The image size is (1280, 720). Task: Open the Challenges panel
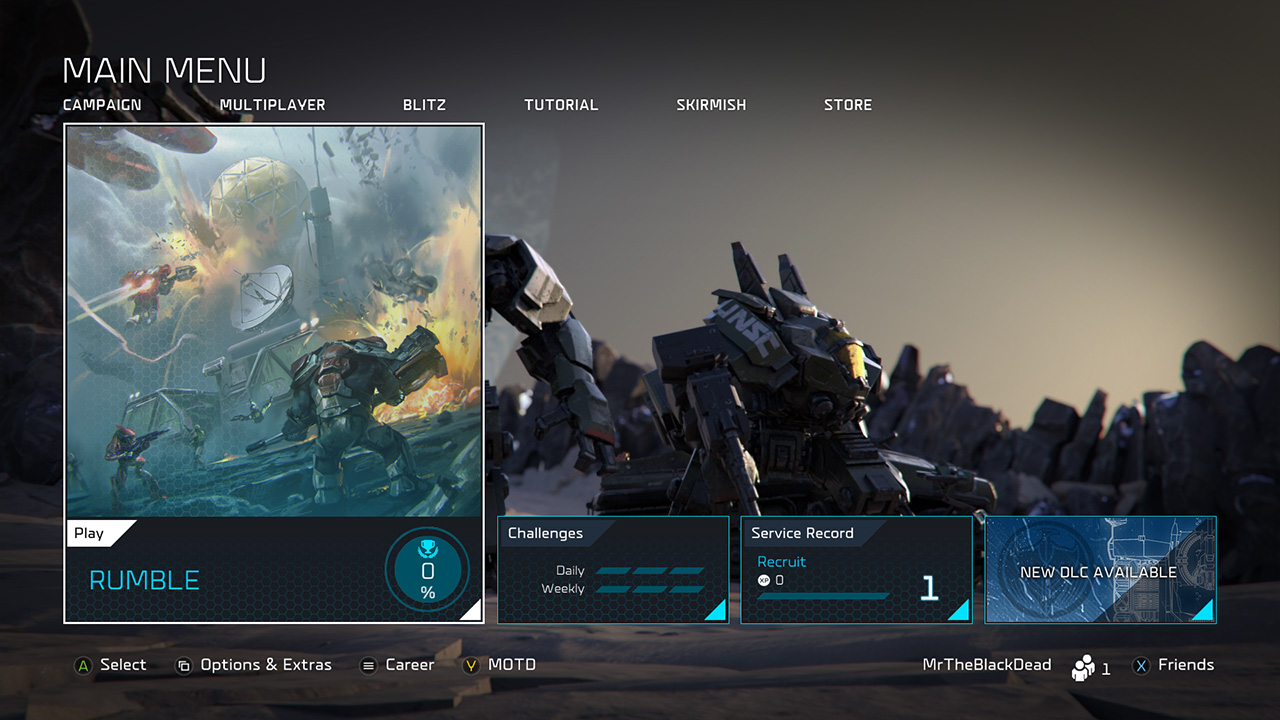pyautogui.click(x=613, y=570)
